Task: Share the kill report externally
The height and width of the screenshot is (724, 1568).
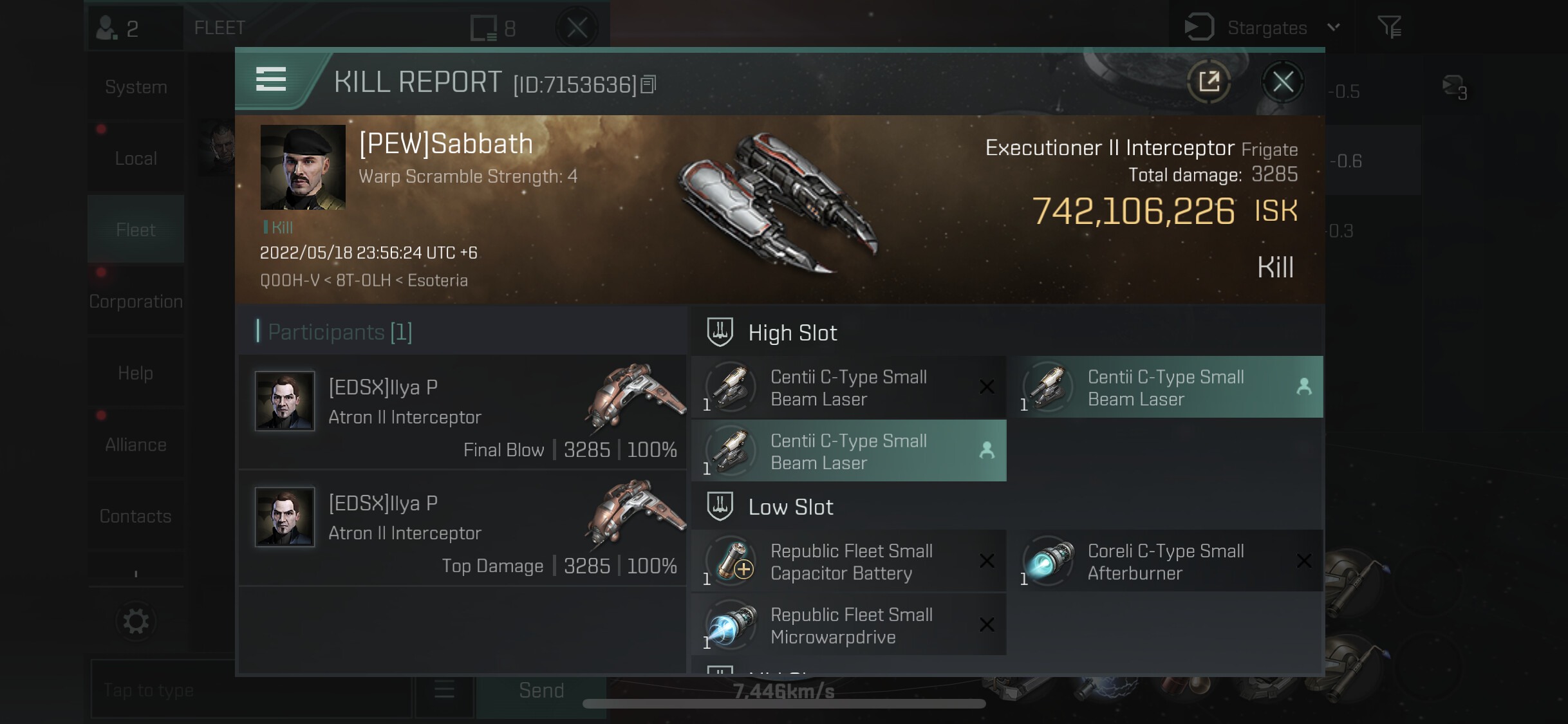Action: pyautogui.click(x=1209, y=82)
